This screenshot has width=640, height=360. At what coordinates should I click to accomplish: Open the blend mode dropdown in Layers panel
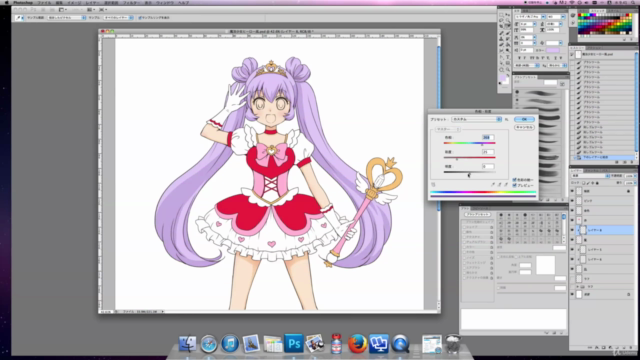pos(591,176)
